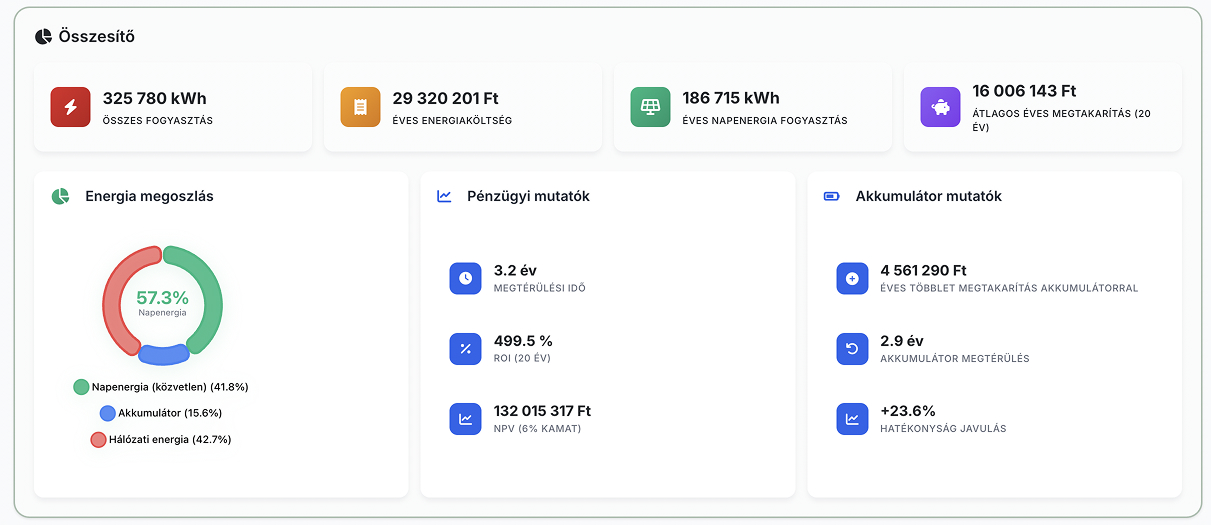Click the purple piggy bank savings icon
1211x525 pixels.
tap(940, 107)
